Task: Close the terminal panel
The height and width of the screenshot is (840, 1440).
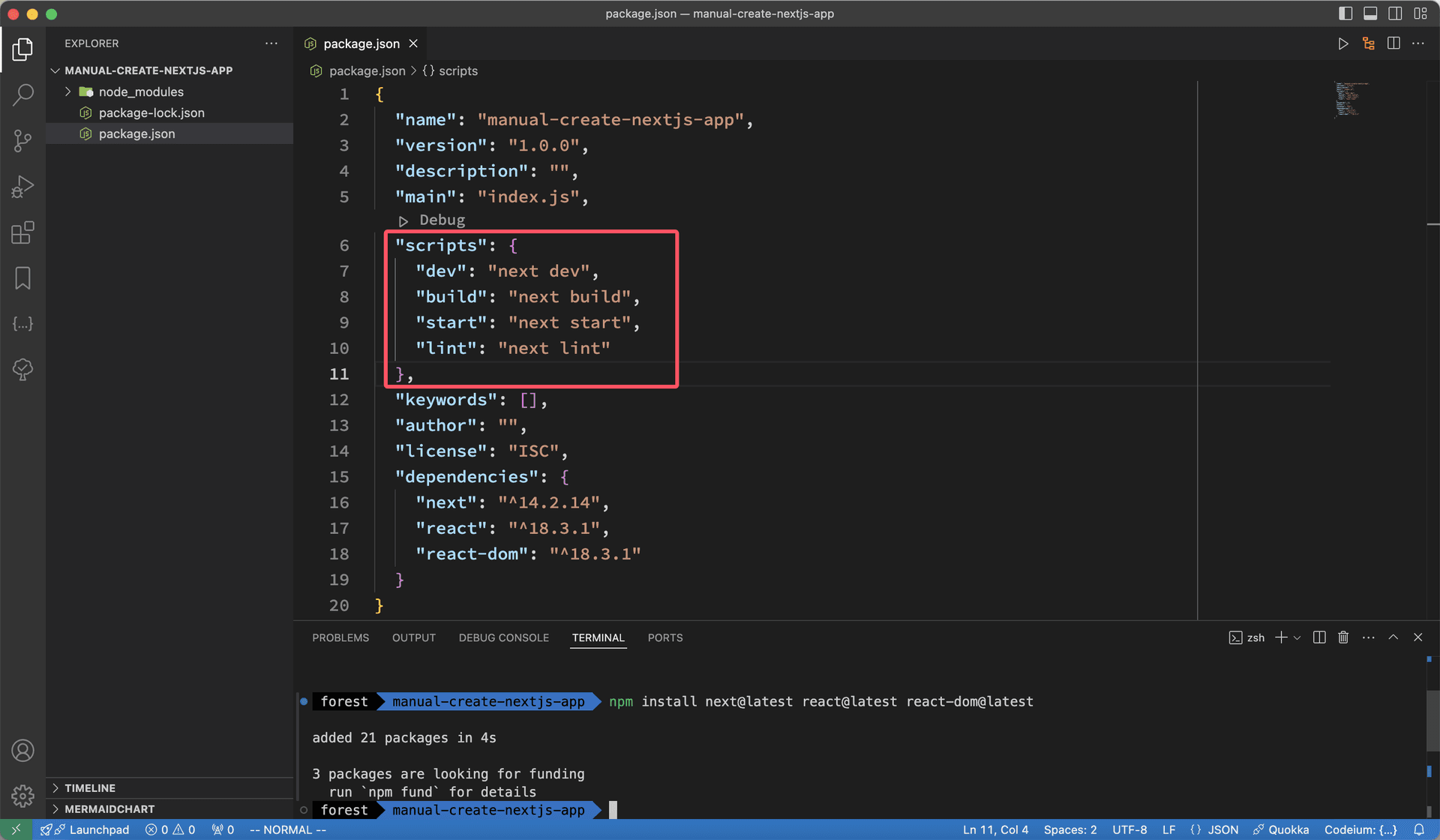Action: [x=1417, y=637]
